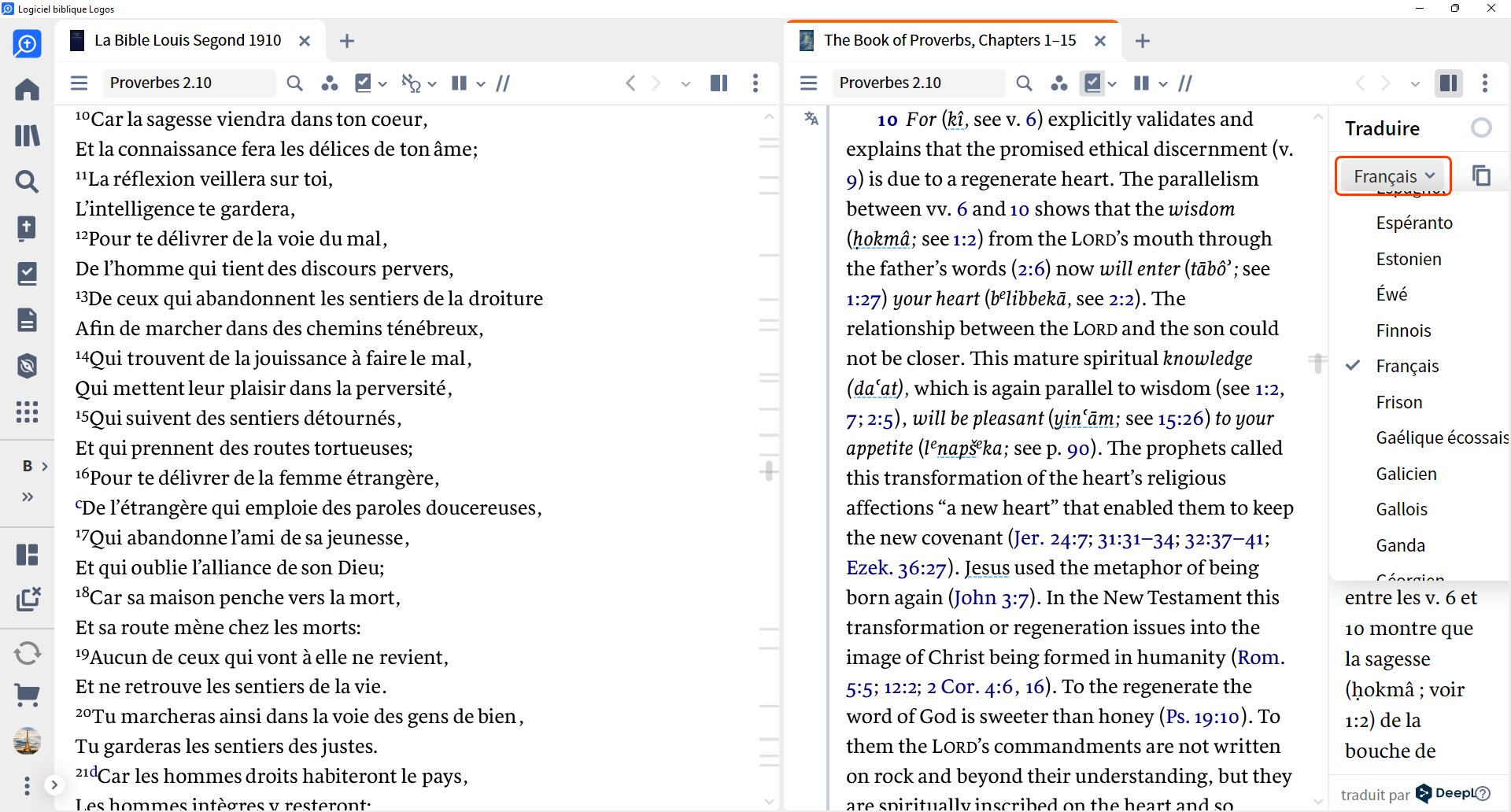Open the Logos home page icon
This screenshot has height=812, width=1511.
point(27,90)
